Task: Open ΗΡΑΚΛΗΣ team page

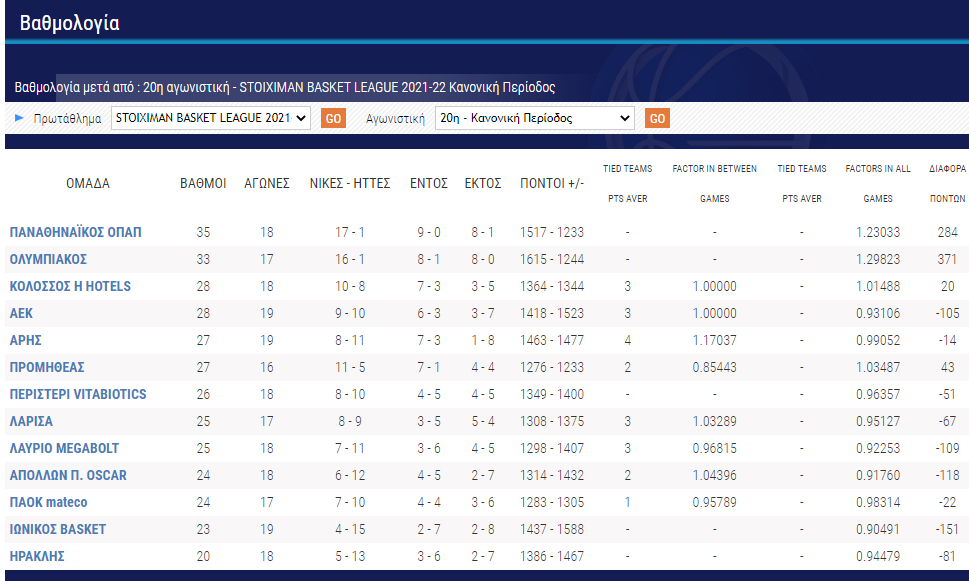Action: pos(37,556)
